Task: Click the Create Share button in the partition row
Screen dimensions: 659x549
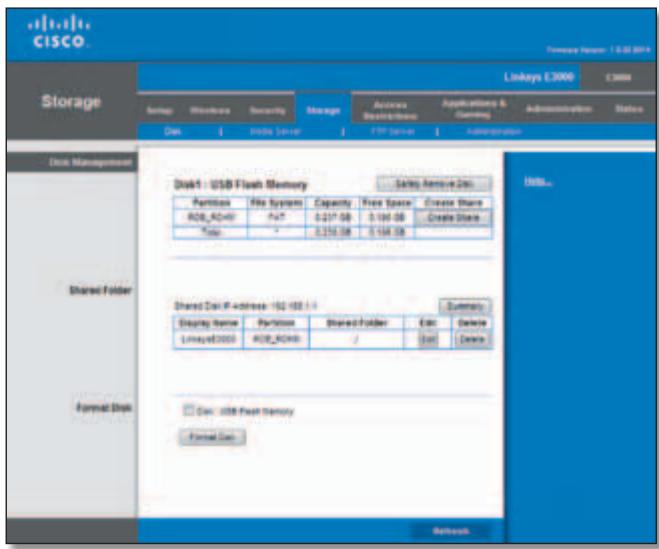Action: click(x=453, y=218)
